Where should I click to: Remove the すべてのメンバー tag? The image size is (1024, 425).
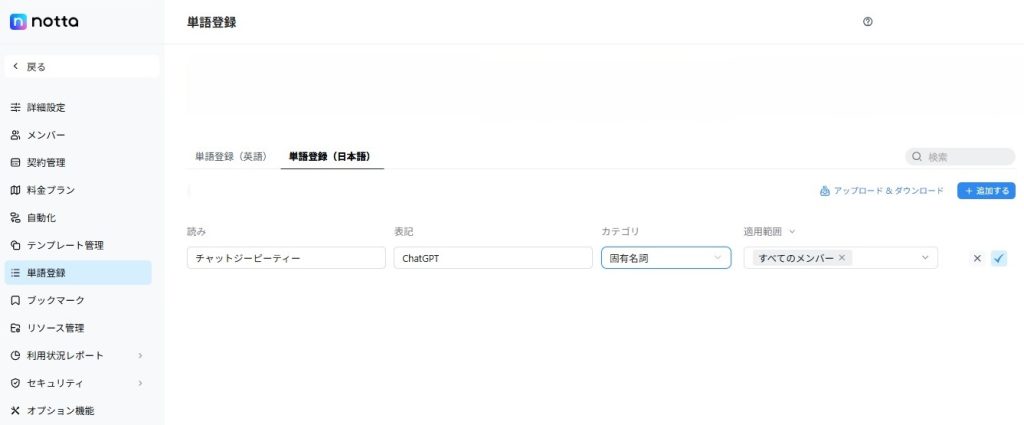coord(842,258)
